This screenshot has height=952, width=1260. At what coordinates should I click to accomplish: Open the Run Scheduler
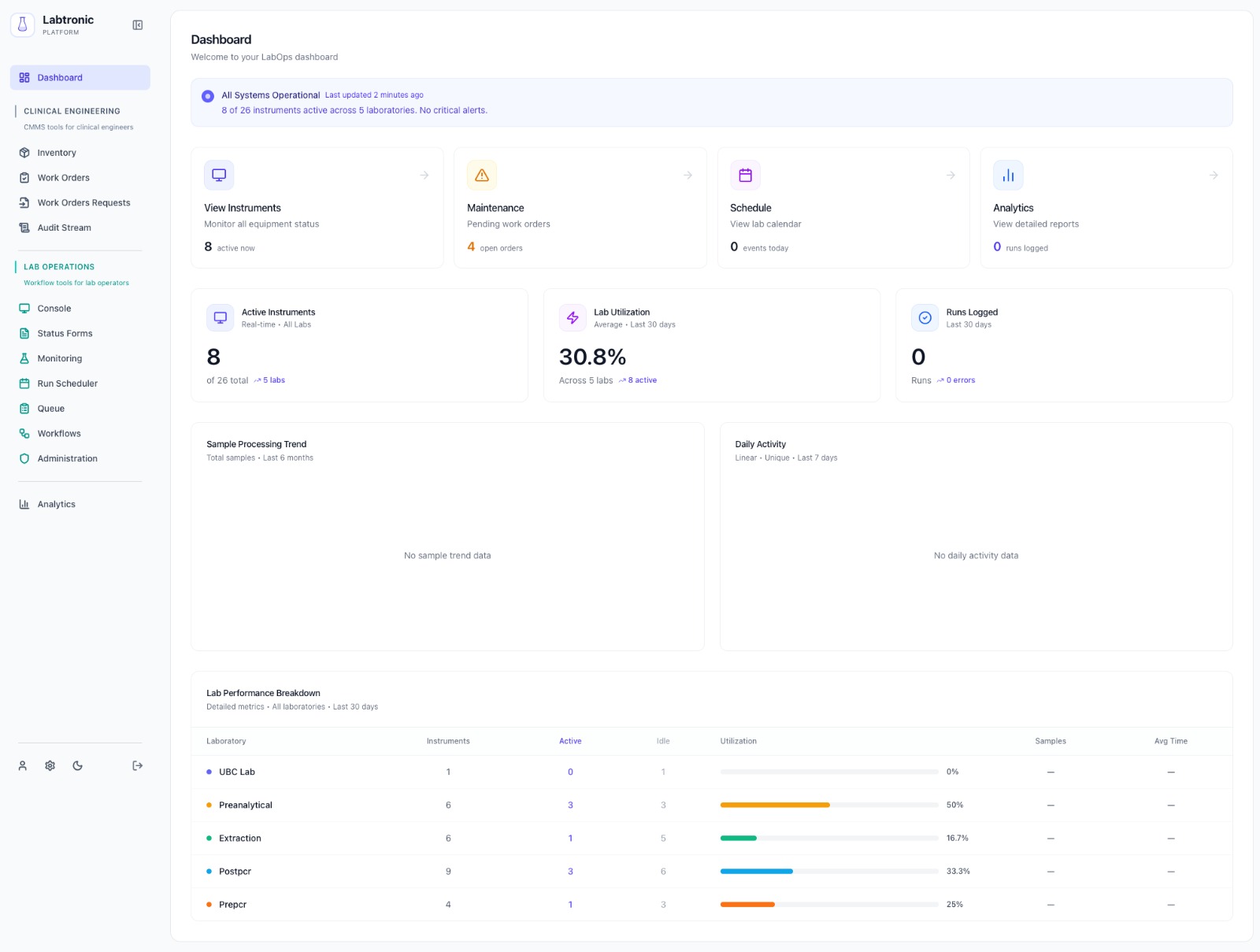click(65, 383)
